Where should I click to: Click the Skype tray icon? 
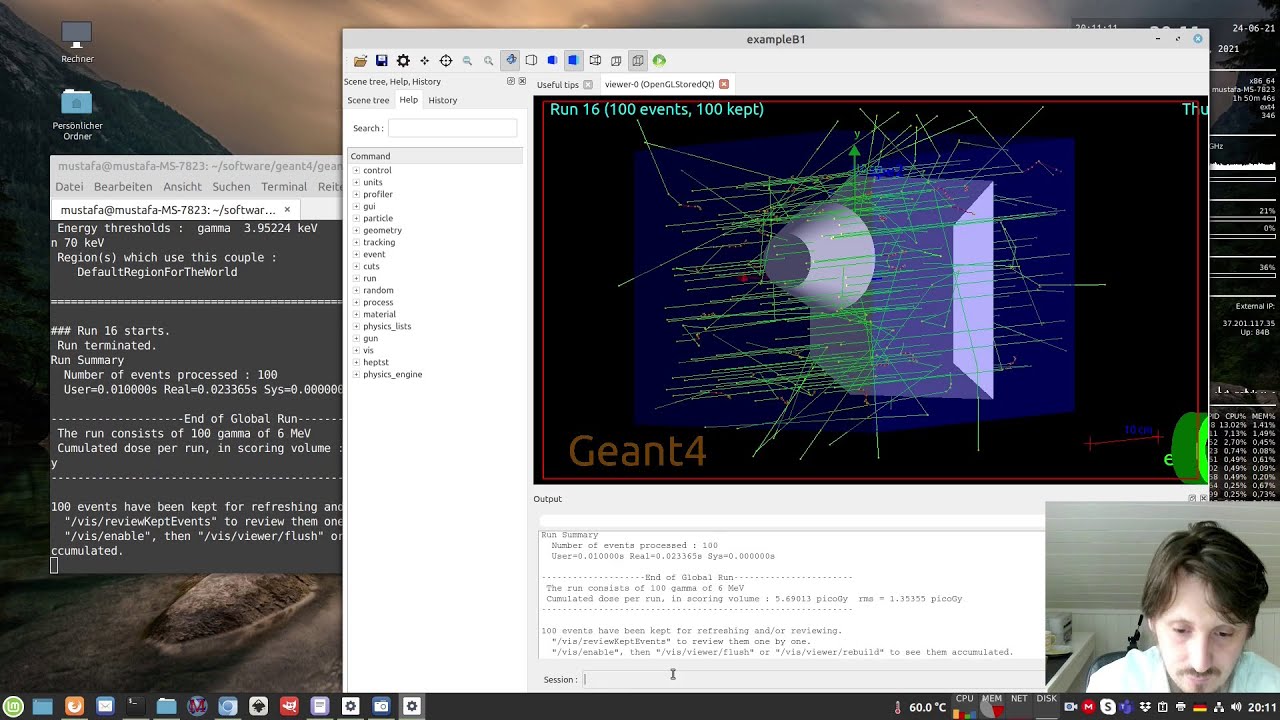click(x=1109, y=707)
